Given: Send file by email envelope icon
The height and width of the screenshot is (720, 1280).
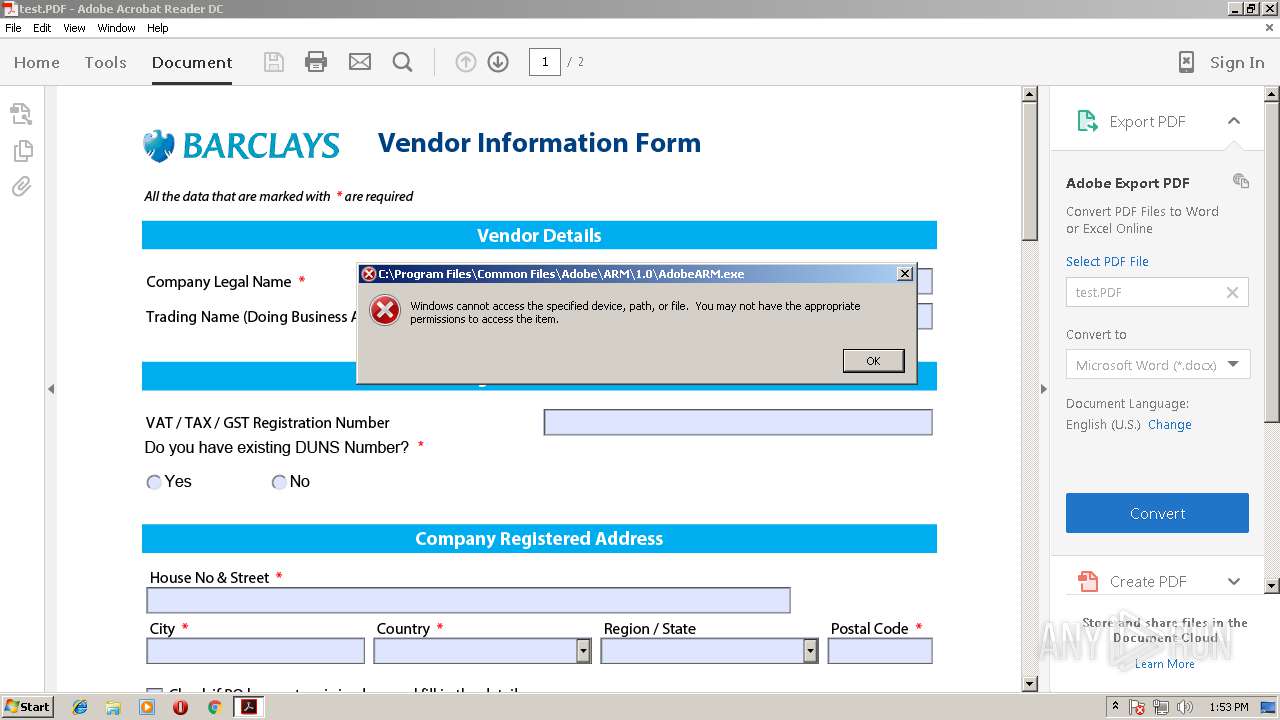Looking at the screenshot, I should tap(360, 62).
